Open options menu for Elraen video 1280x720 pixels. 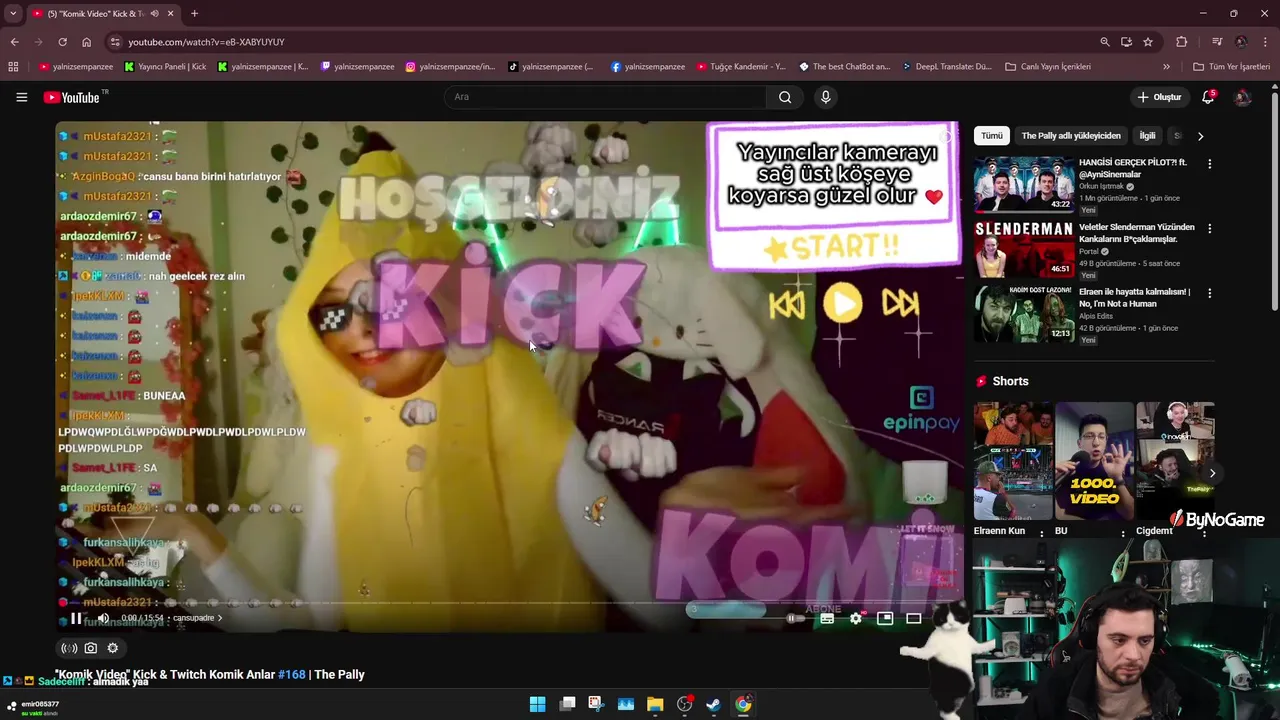1209,294
